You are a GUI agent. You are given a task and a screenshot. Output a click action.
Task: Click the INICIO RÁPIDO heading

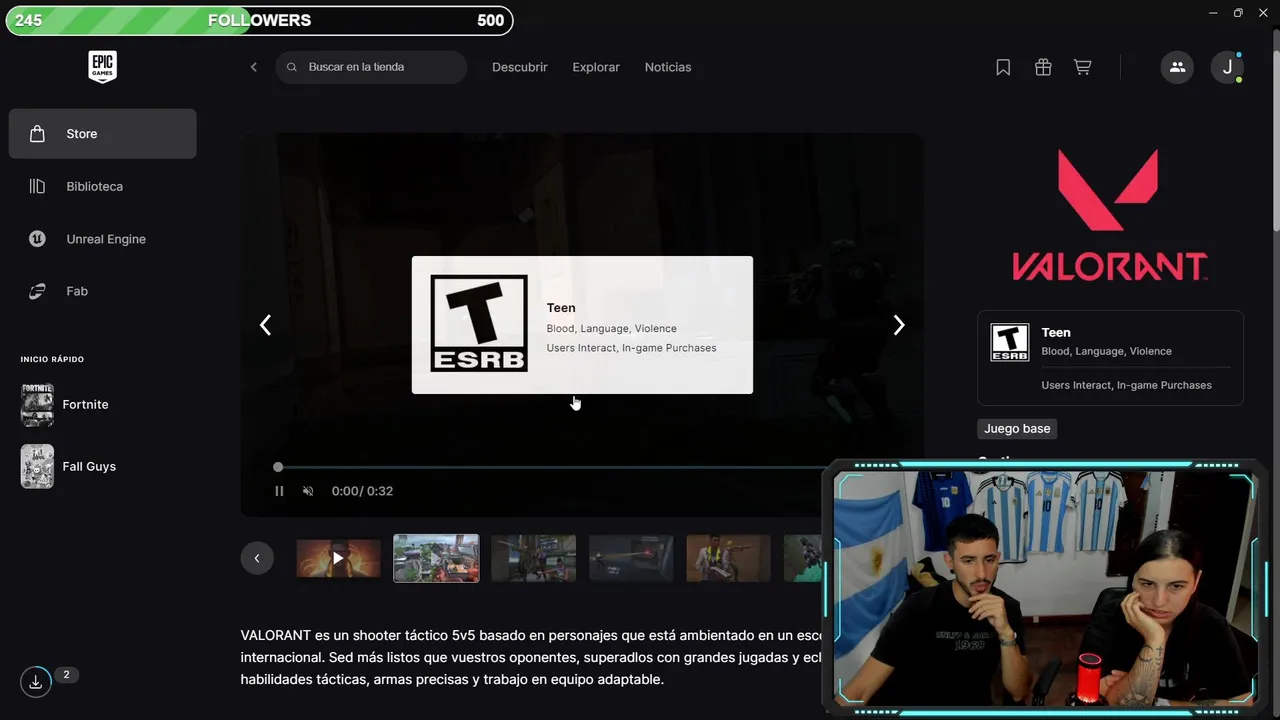pyautogui.click(x=52, y=359)
